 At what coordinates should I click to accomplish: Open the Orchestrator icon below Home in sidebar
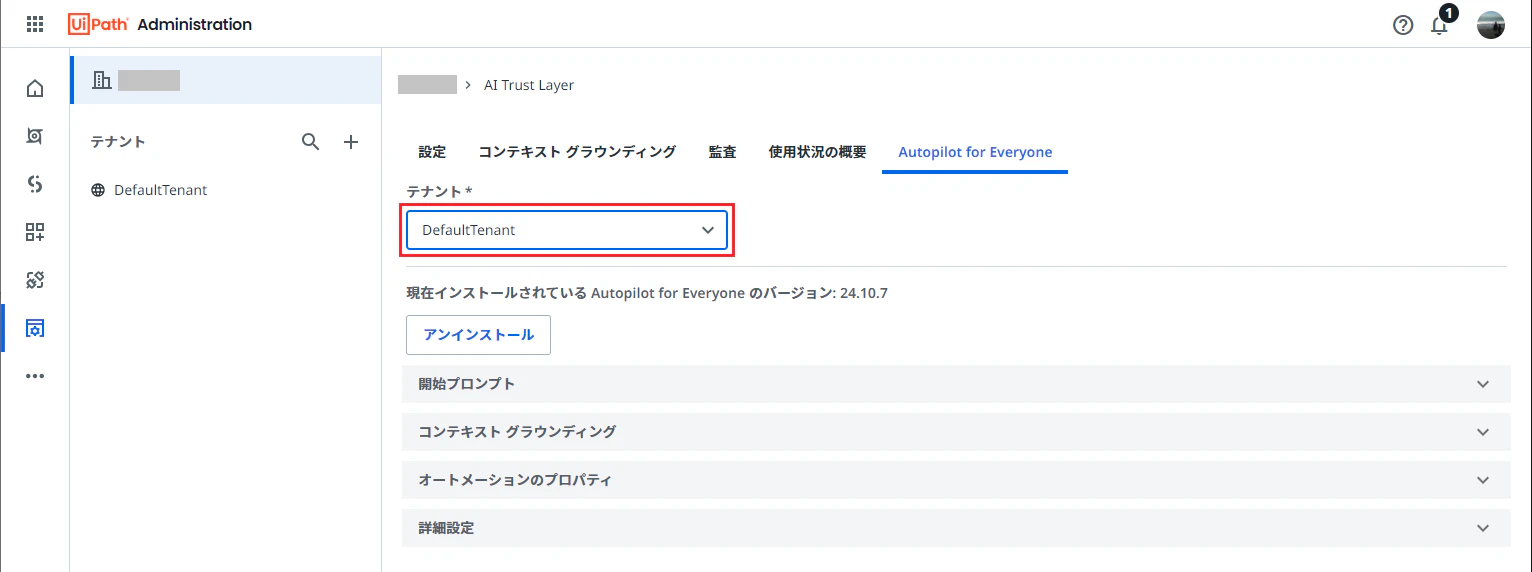(35, 136)
